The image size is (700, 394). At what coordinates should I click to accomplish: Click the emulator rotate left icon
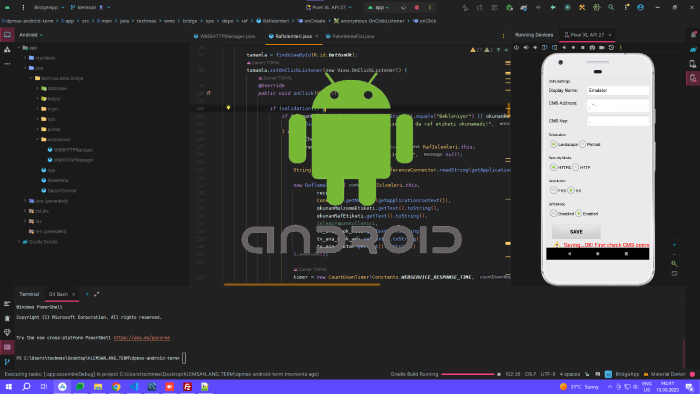coord(545,47)
